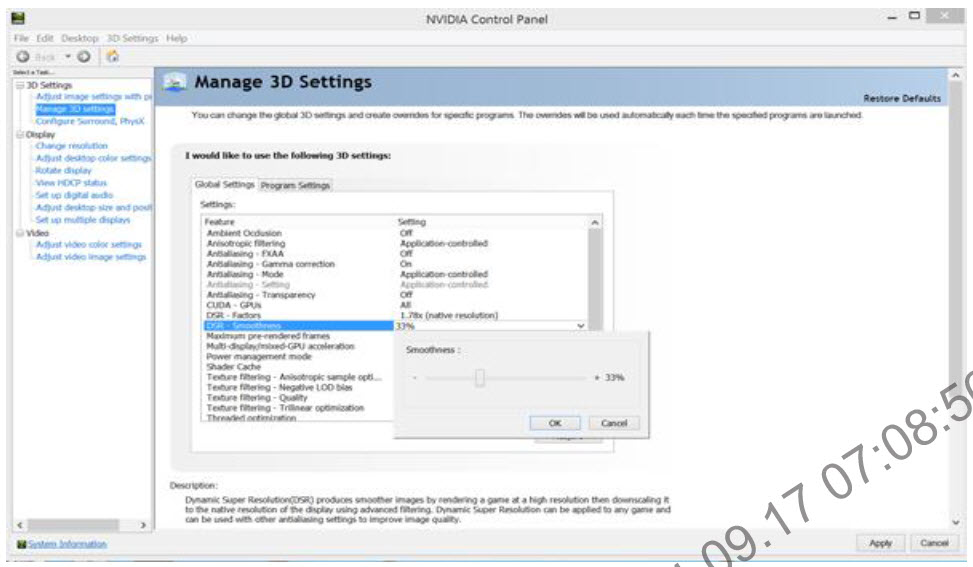
Task: Click the bottom-right Cancel button
Action: pyautogui.click(x=934, y=543)
